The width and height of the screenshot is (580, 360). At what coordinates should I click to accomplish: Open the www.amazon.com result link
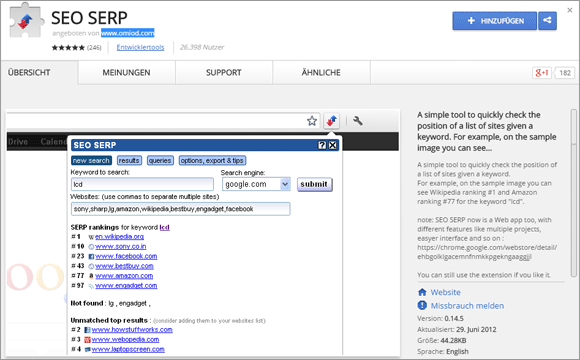tap(124, 276)
